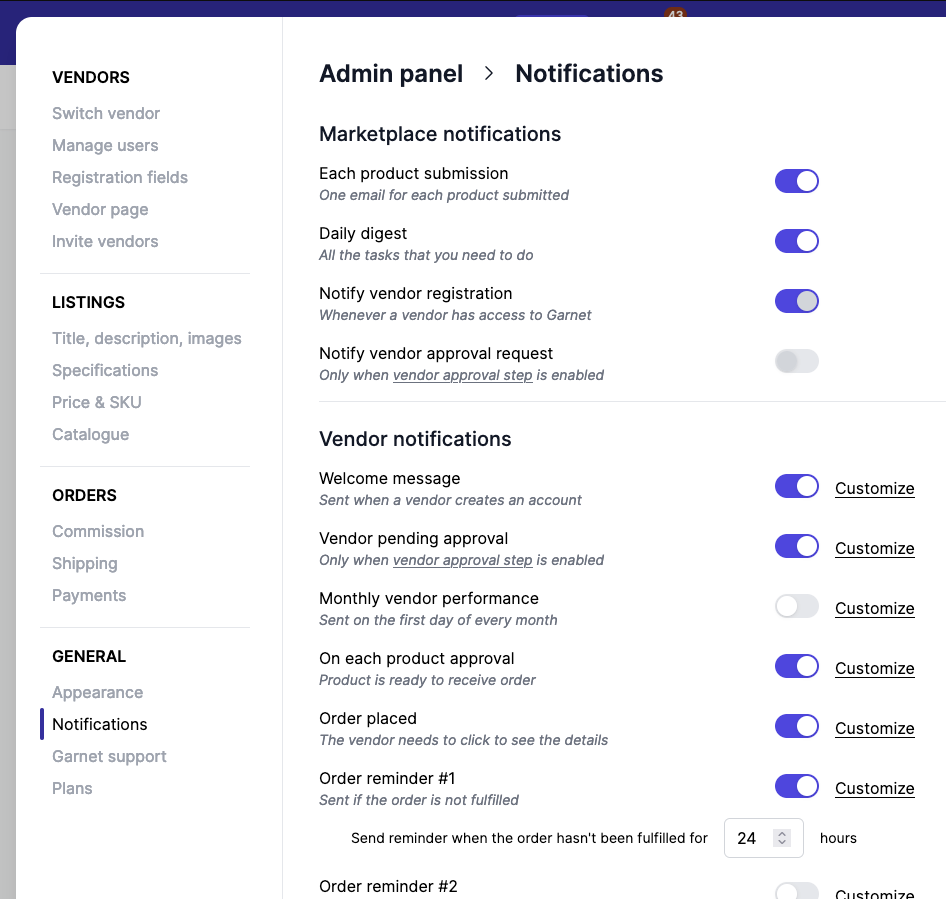The height and width of the screenshot is (899, 946).
Task: Open the Vendor page section
Action: point(100,209)
